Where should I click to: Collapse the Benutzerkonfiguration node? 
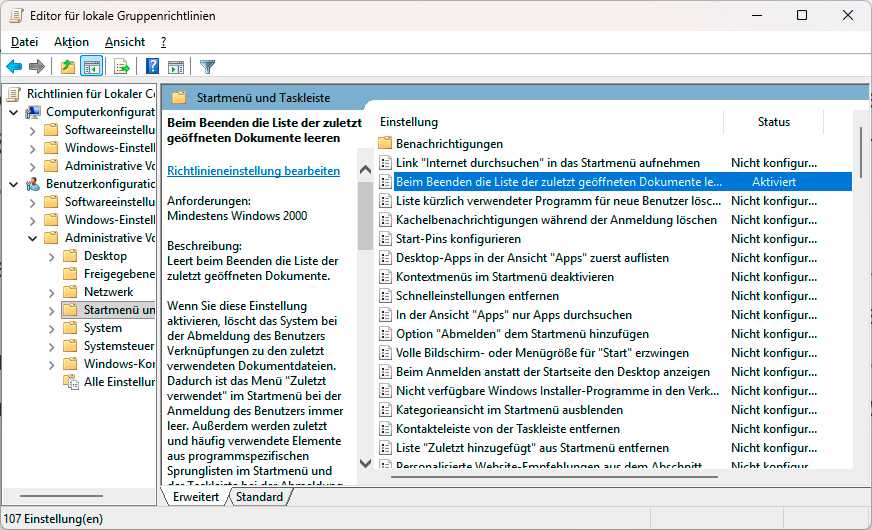14,184
